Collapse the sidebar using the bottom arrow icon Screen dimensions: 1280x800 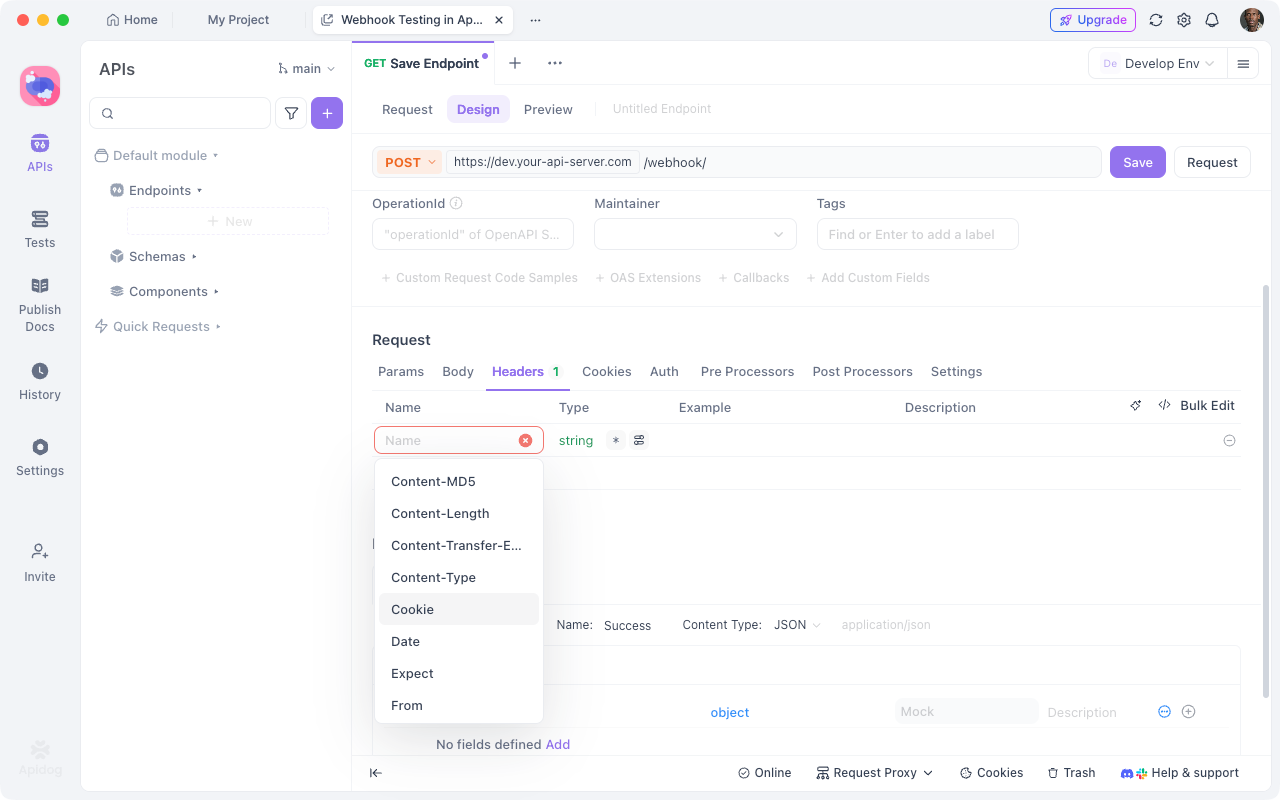[376, 773]
